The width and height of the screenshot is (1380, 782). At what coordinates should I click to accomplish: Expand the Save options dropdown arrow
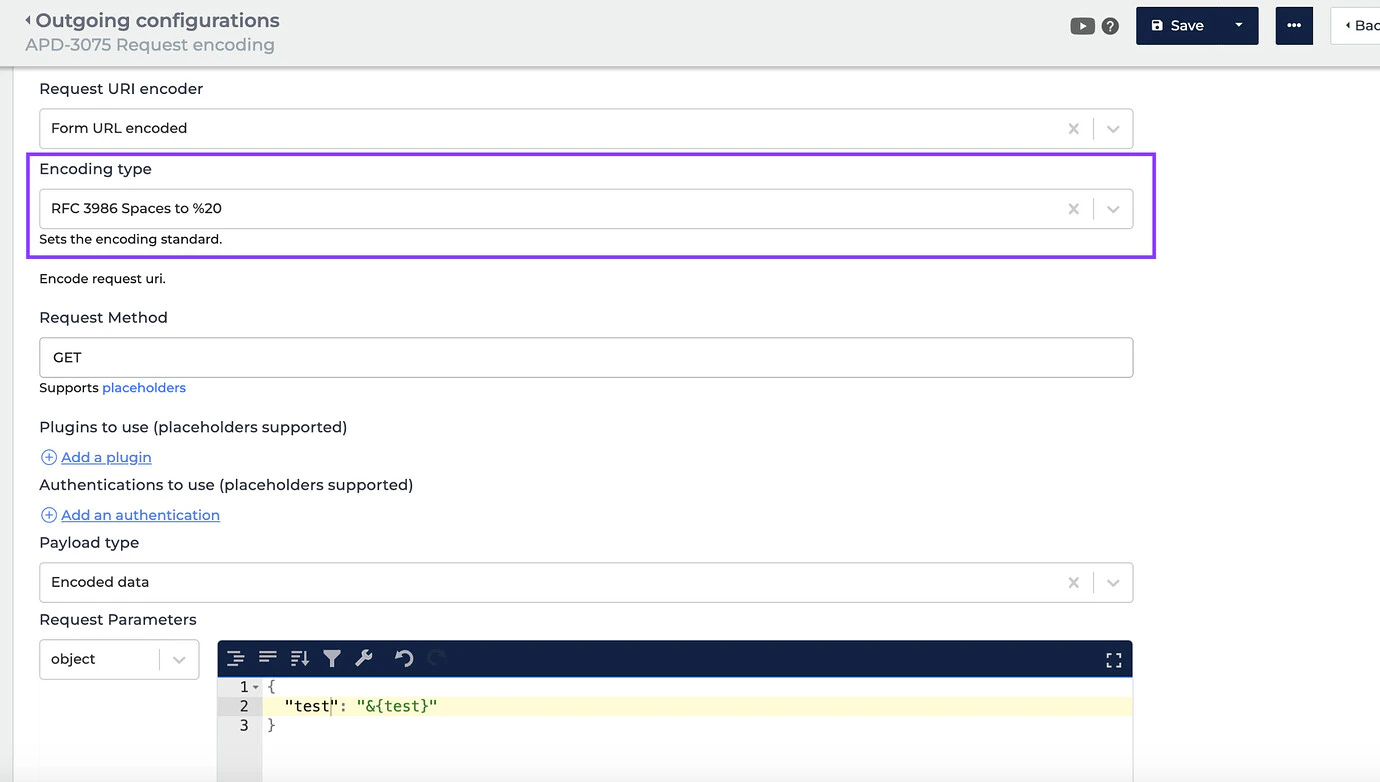click(x=1238, y=25)
